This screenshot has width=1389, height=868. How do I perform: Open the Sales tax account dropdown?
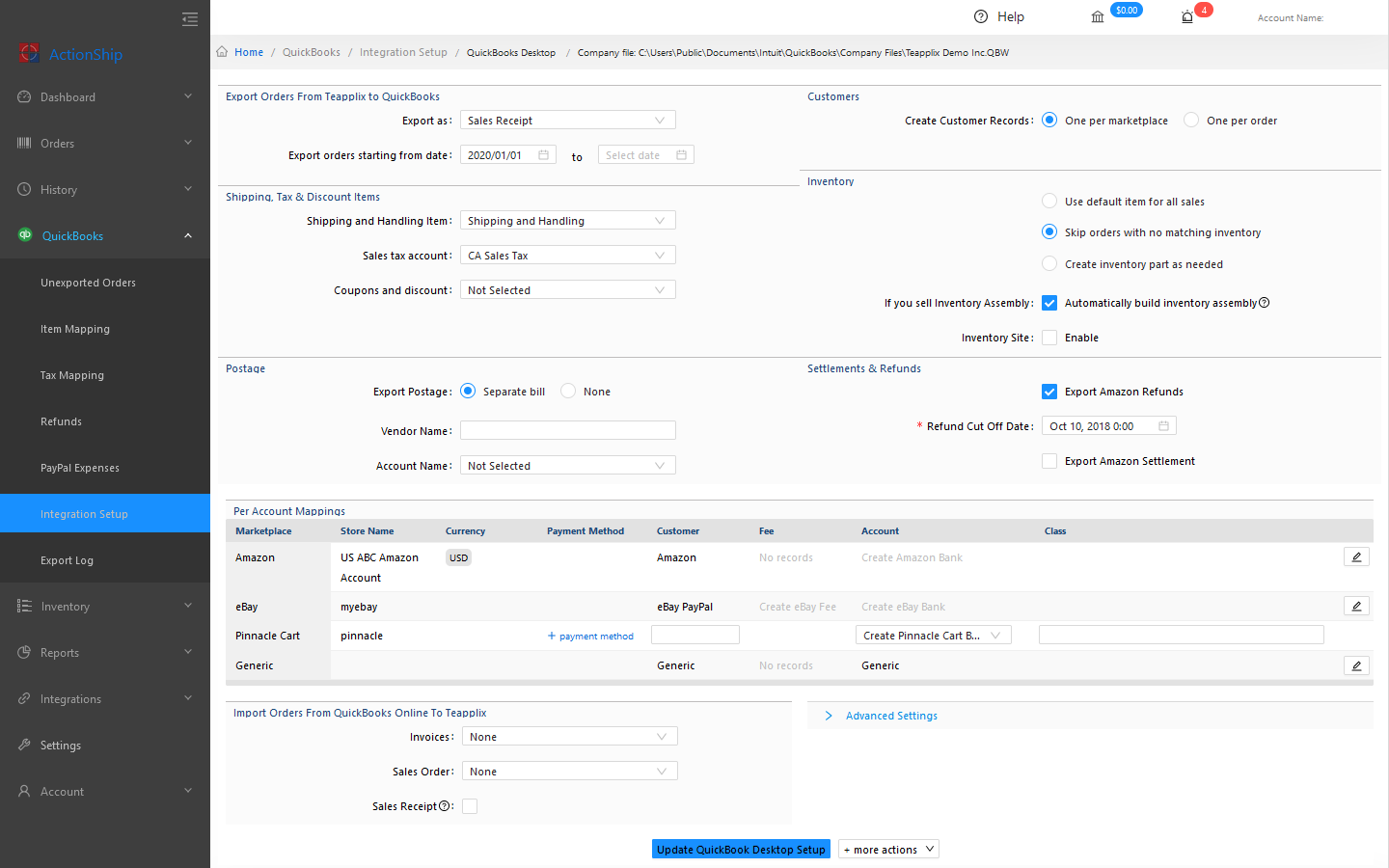click(x=567, y=256)
